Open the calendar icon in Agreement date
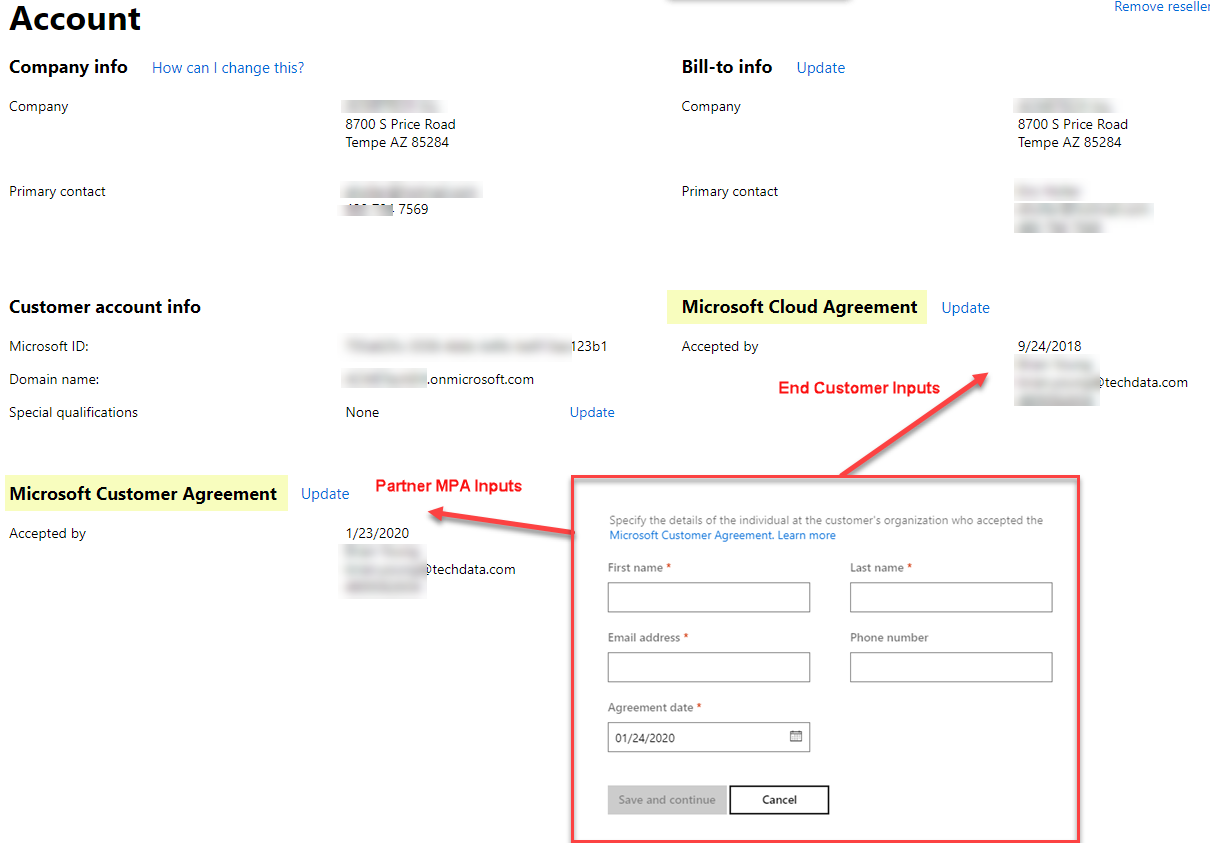1210x843 pixels. pos(796,736)
